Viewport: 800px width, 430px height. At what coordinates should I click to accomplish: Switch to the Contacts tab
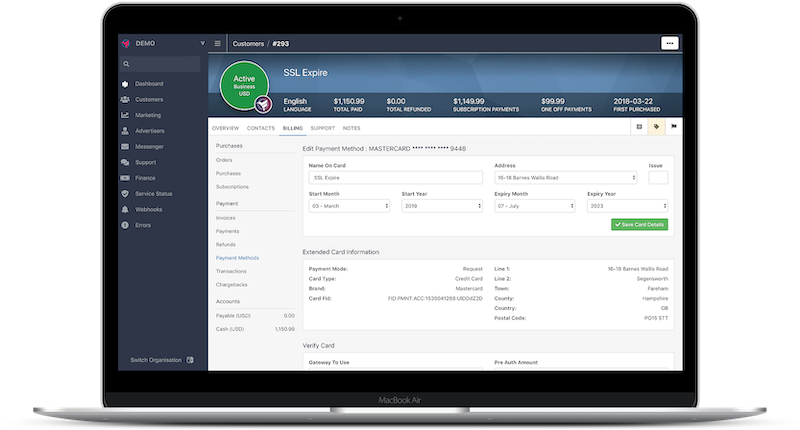(x=261, y=129)
